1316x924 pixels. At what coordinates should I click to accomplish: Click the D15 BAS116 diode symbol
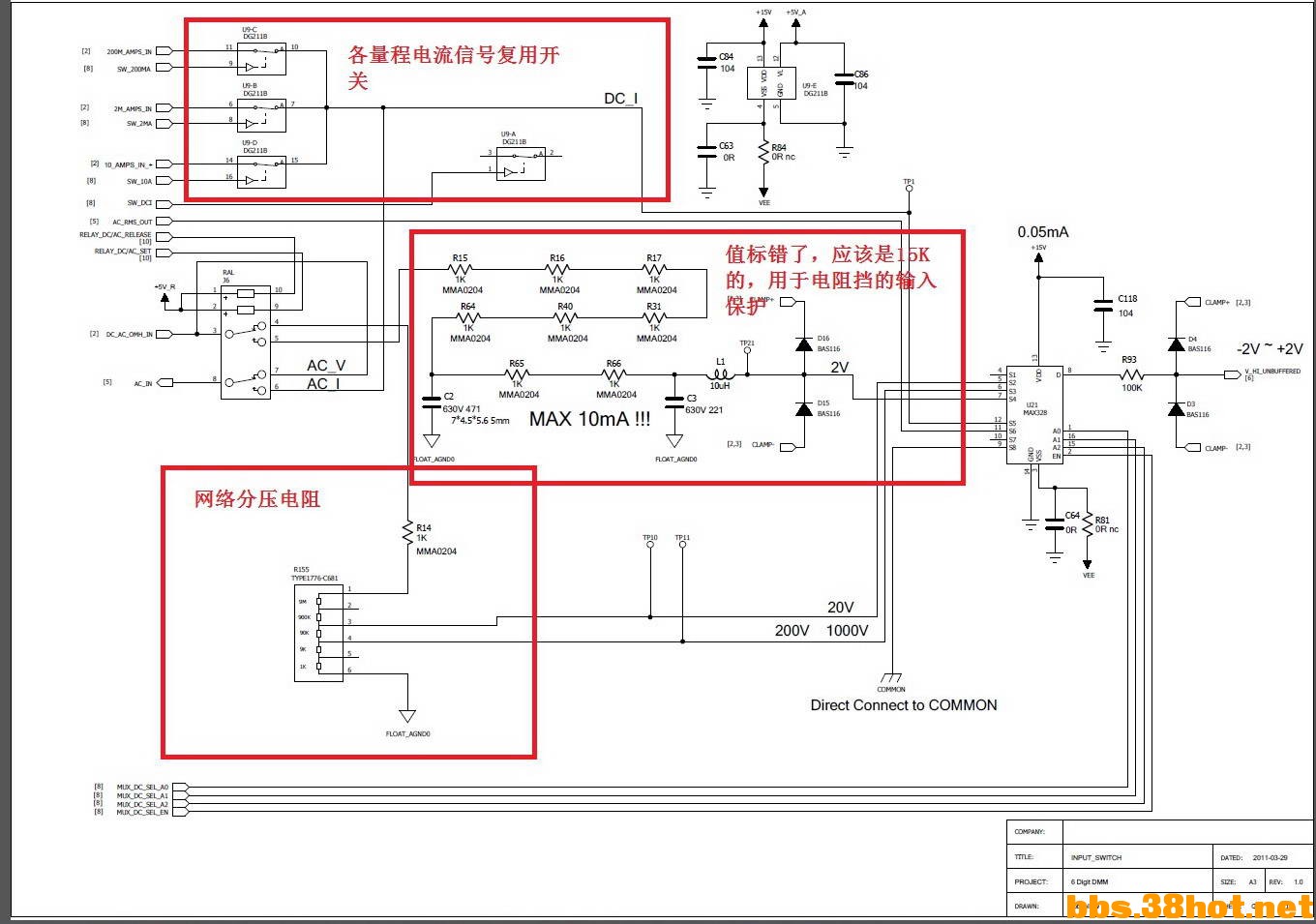coord(803,409)
